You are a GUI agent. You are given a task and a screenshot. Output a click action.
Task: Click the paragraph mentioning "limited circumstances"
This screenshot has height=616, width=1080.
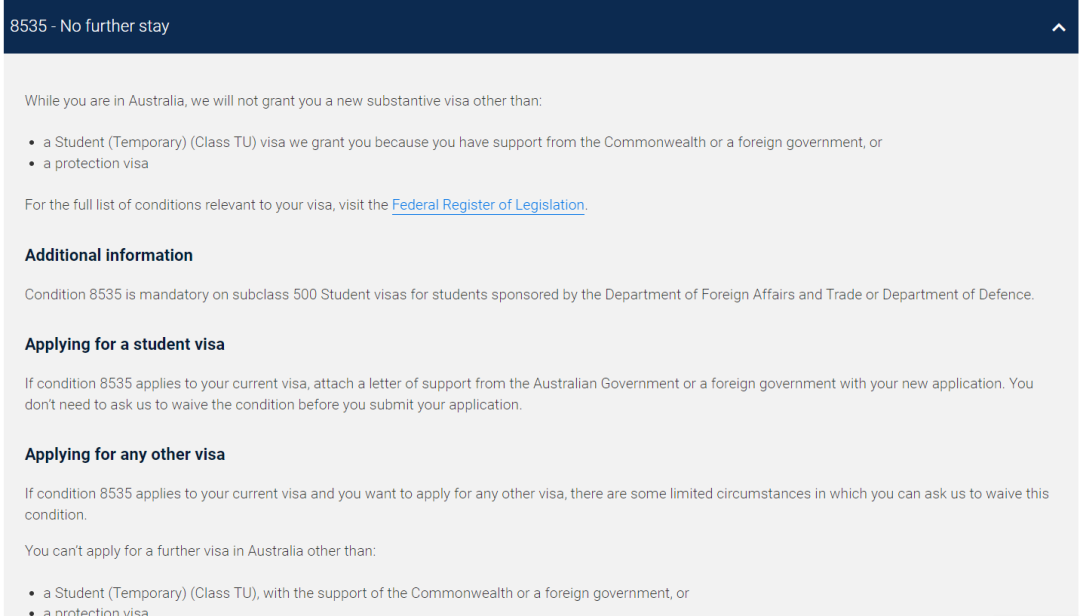pyautogui.click(x=537, y=504)
